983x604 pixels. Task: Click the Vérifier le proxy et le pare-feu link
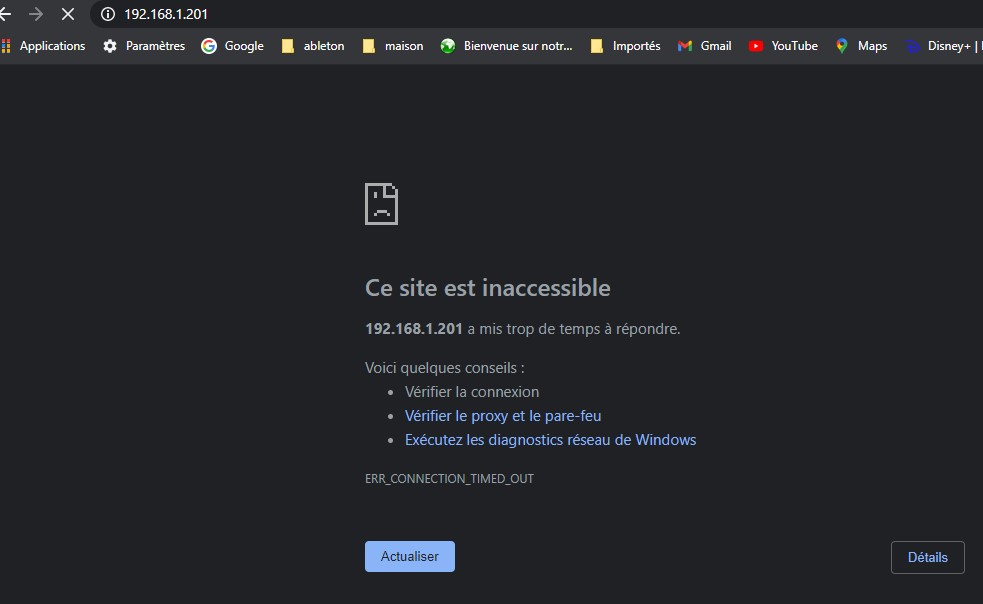pyautogui.click(x=503, y=416)
